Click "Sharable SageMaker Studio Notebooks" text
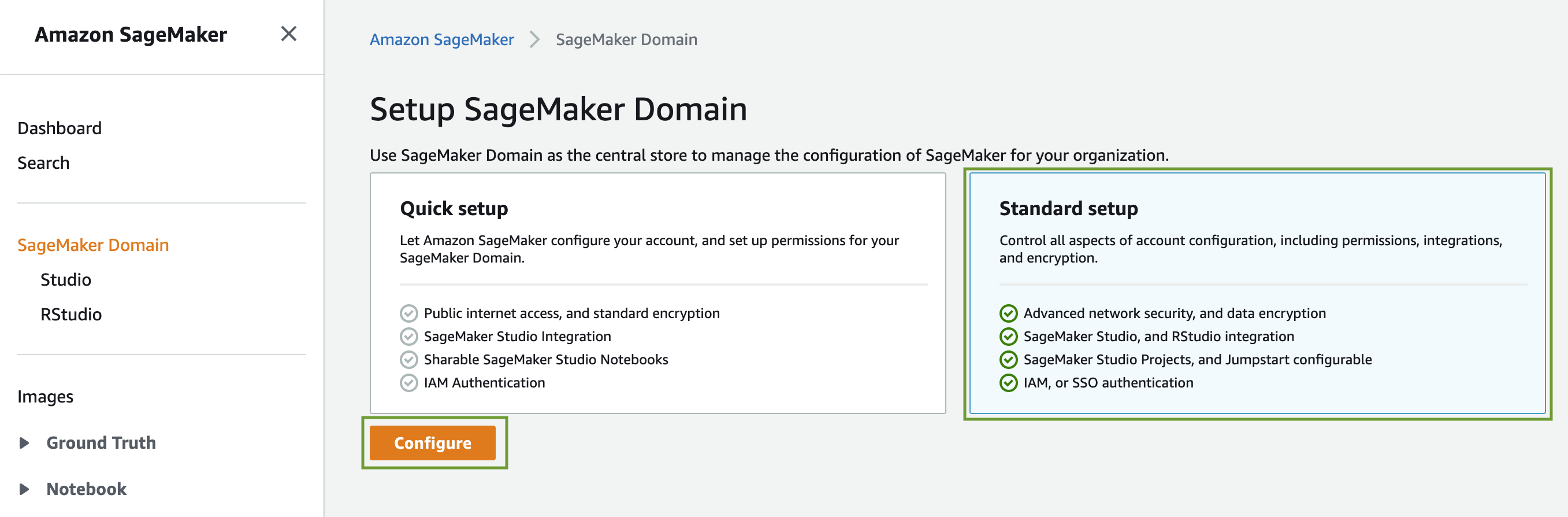Screen dimensions: 1568x517 [546, 359]
